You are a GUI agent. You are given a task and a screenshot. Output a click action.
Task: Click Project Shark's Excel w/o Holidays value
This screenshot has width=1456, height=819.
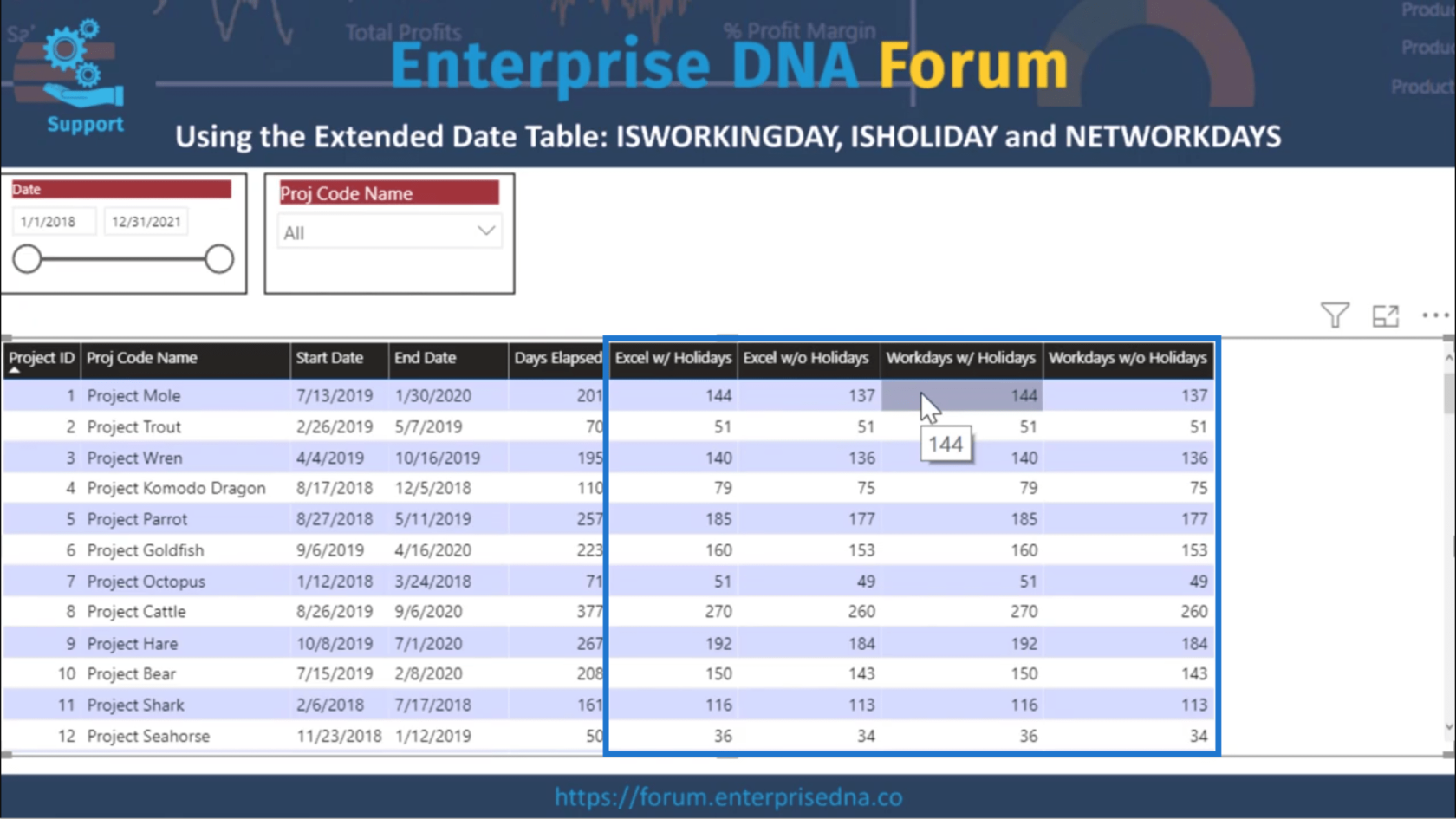point(861,705)
